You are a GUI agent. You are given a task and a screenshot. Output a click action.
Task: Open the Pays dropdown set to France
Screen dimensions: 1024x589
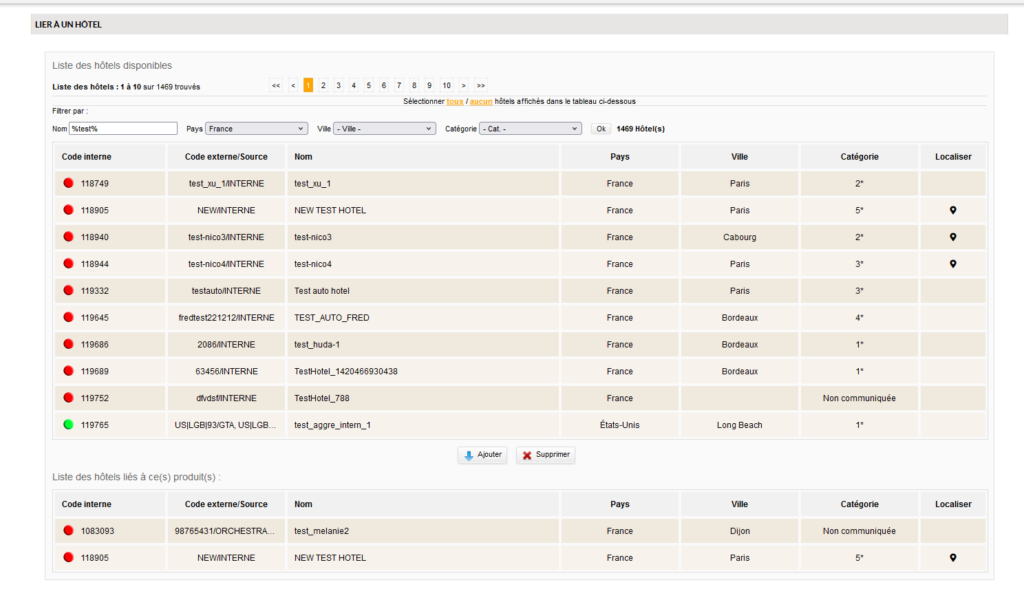click(257, 129)
